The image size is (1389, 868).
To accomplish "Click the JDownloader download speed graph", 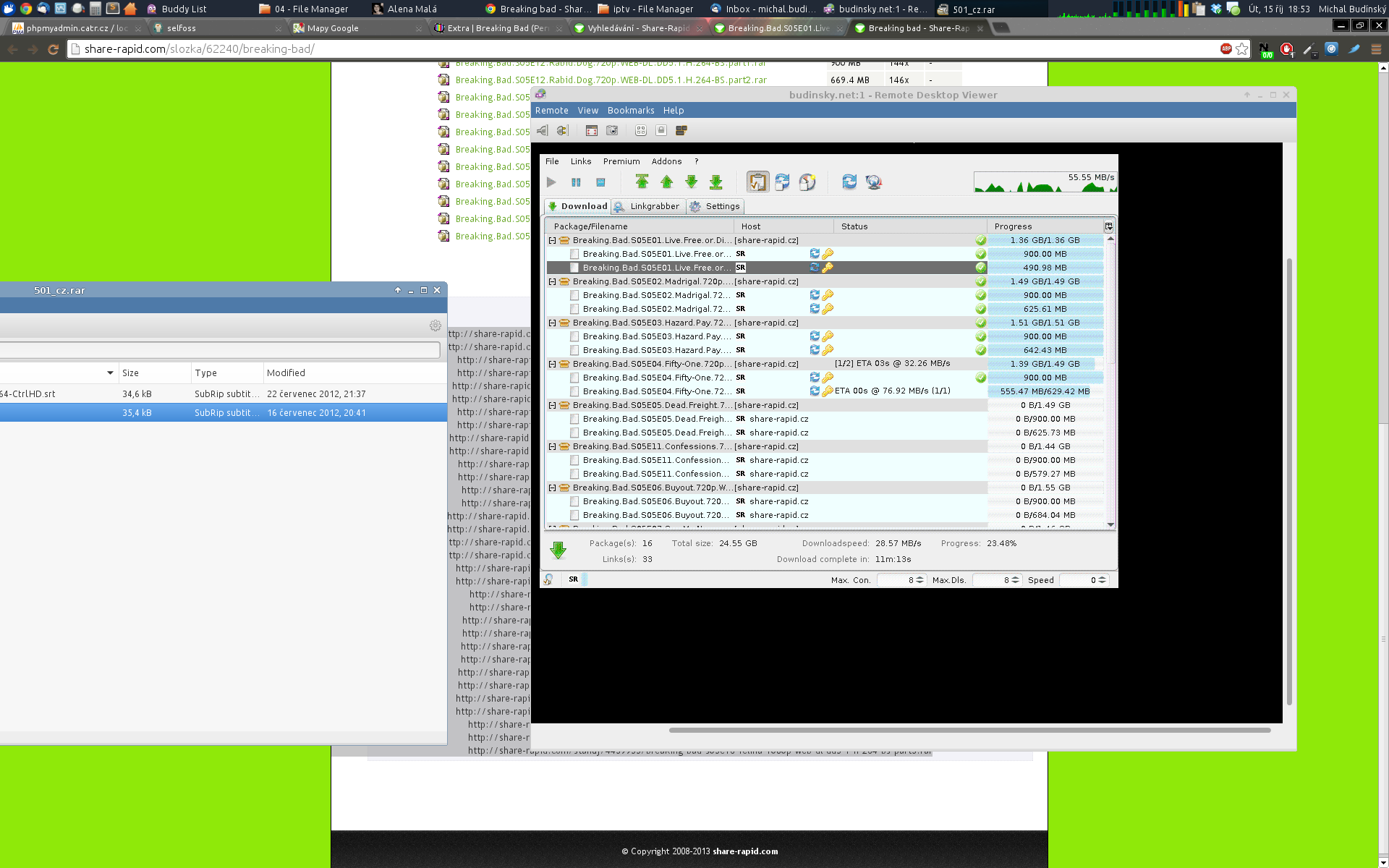I will 1045,182.
